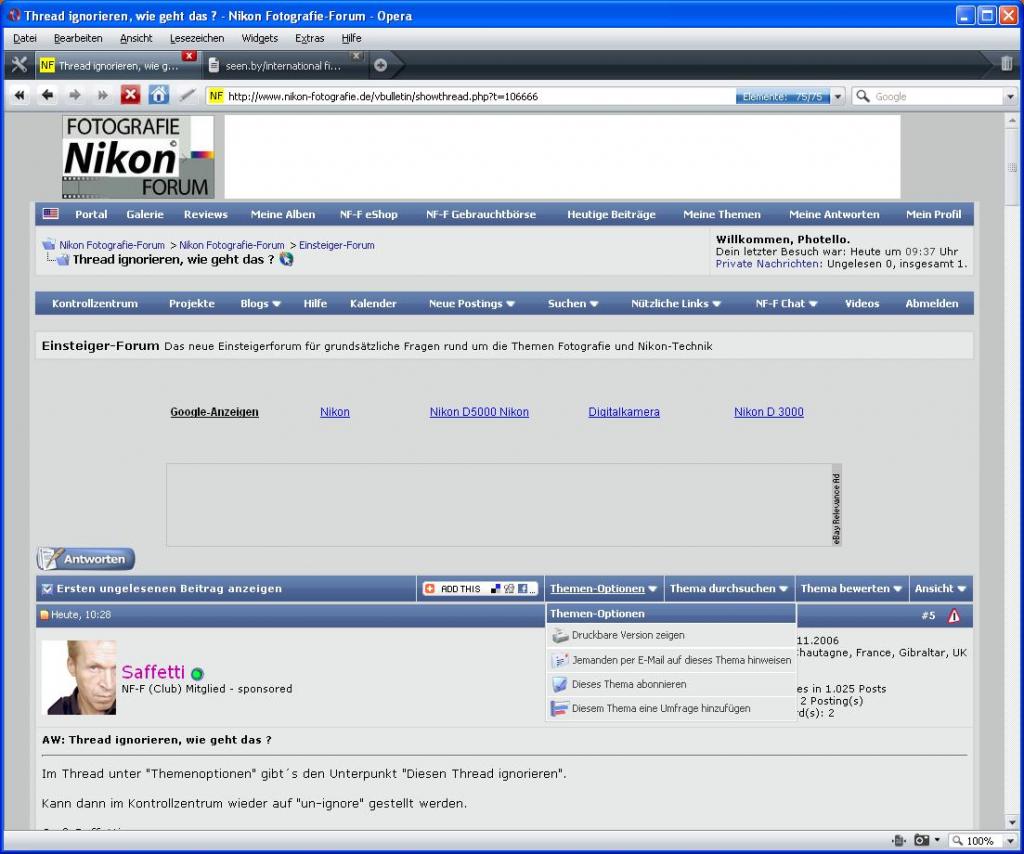Image resolution: width=1024 pixels, height=854 pixels.
Task: Open the NF-F Gebrauchtbörse link
Action: tap(481, 214)
